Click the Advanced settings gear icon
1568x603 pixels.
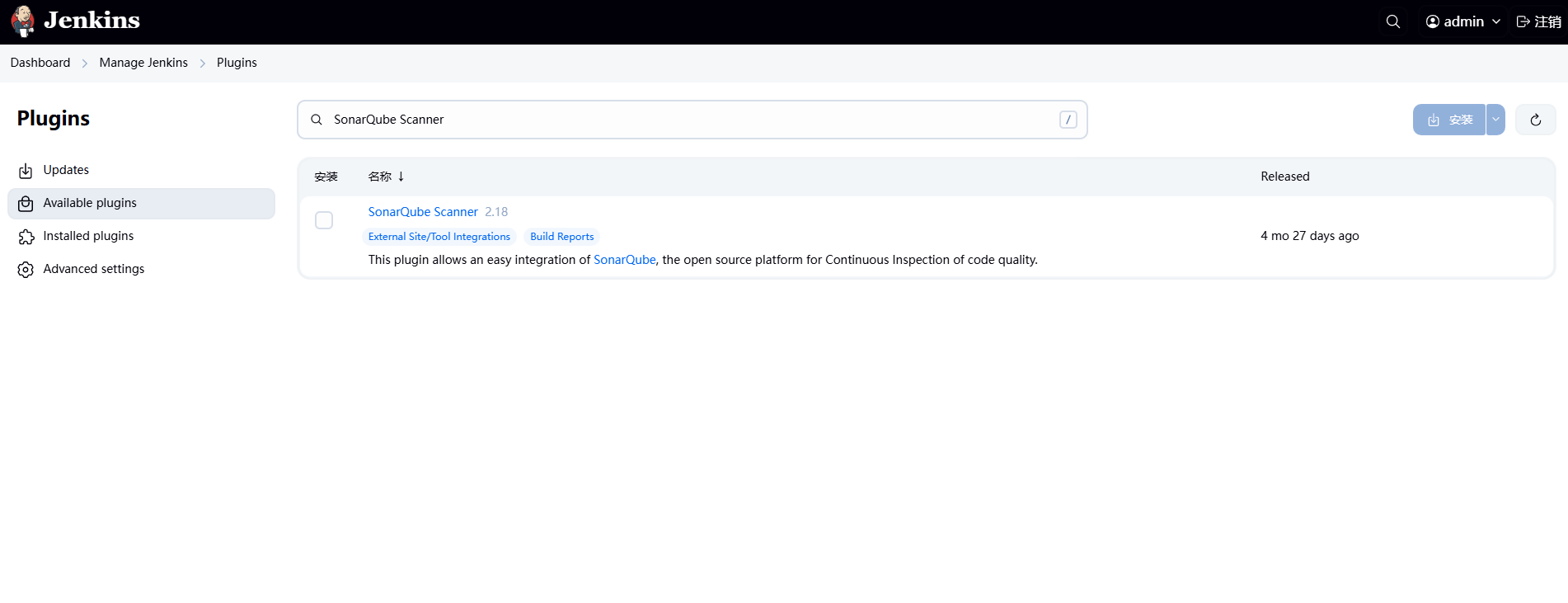[26, 270]
